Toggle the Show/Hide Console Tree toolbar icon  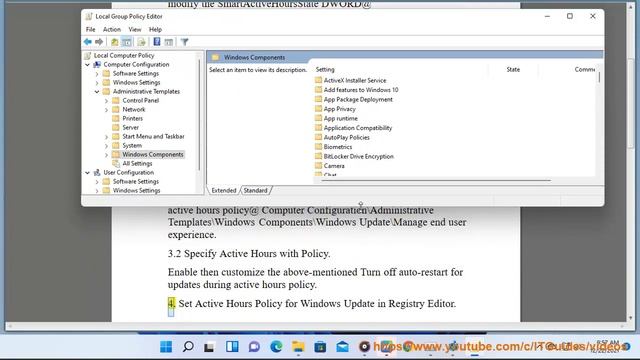click(127, 42)
